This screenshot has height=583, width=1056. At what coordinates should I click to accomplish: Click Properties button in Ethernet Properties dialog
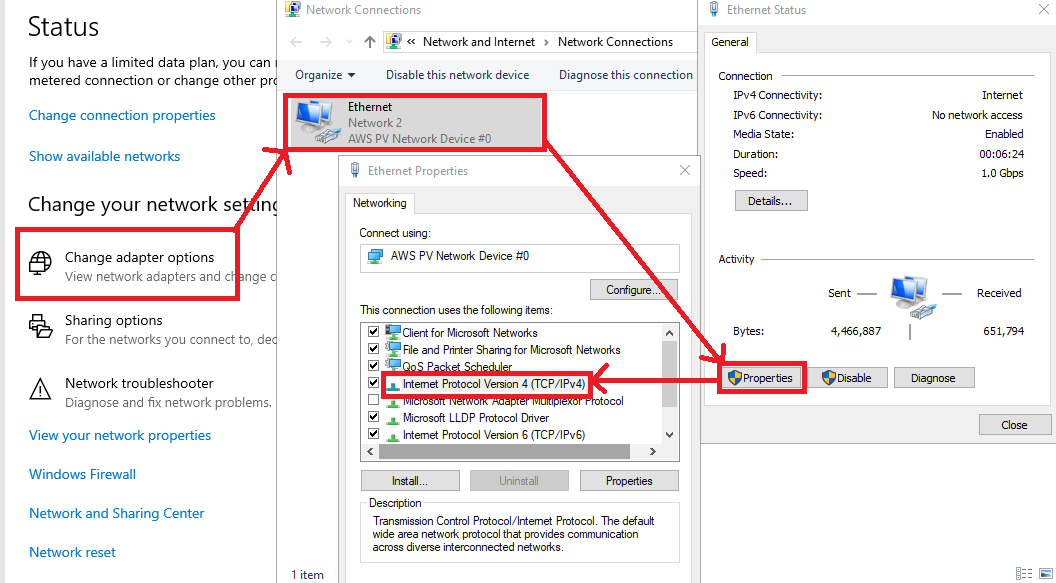coord(629,481)
